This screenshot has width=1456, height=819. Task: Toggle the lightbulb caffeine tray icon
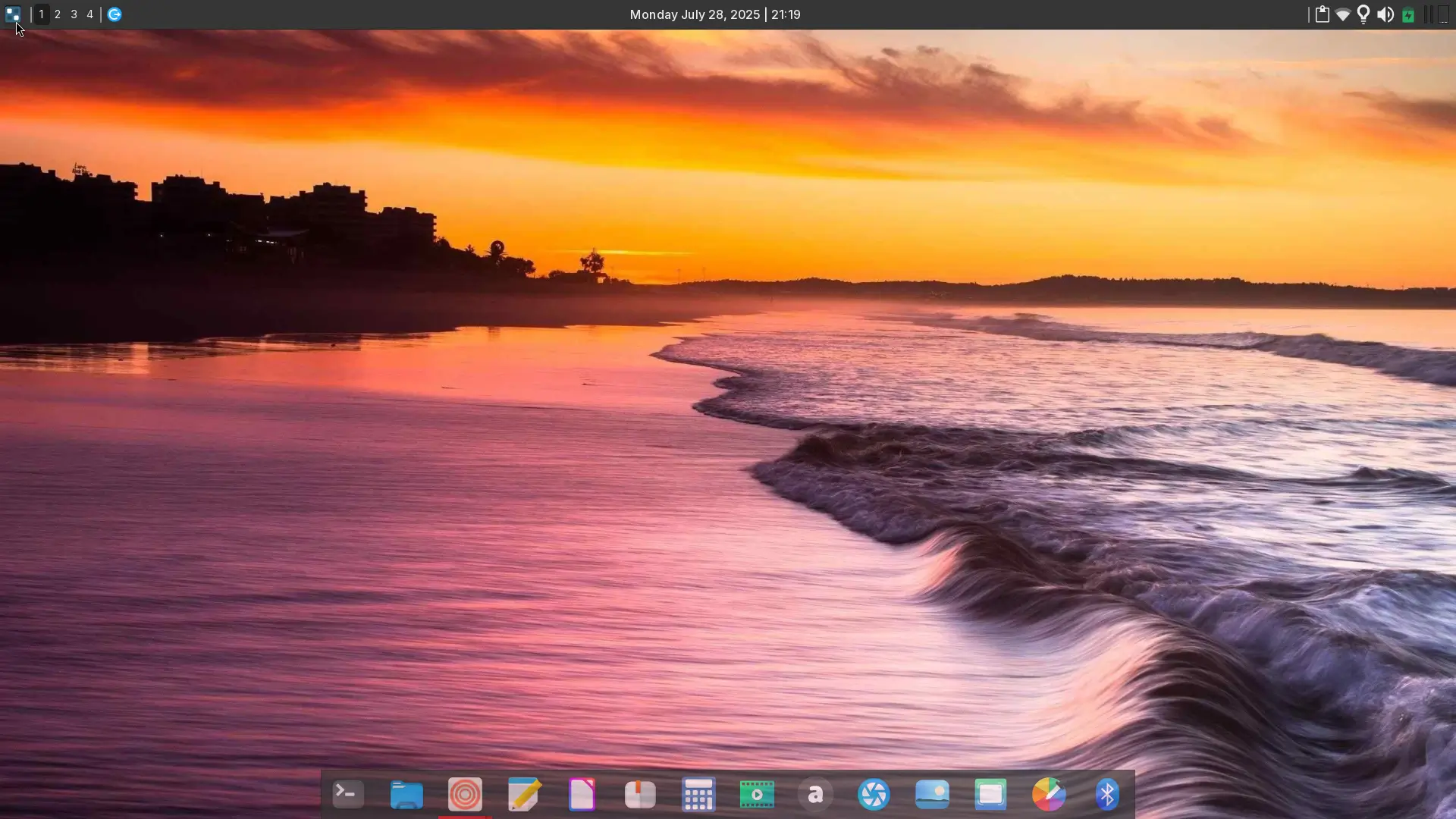[x=1363, y=14]
